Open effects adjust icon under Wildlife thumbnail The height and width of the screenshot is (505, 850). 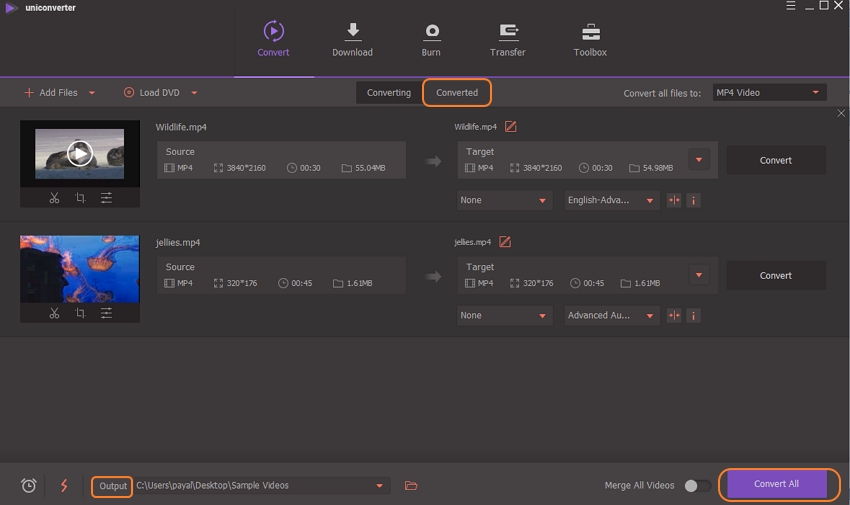click(x=106, y=198)
